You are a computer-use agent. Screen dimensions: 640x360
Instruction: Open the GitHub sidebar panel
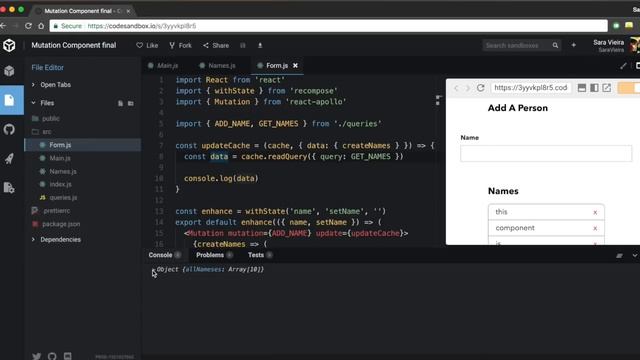click(x=9, y=129)
